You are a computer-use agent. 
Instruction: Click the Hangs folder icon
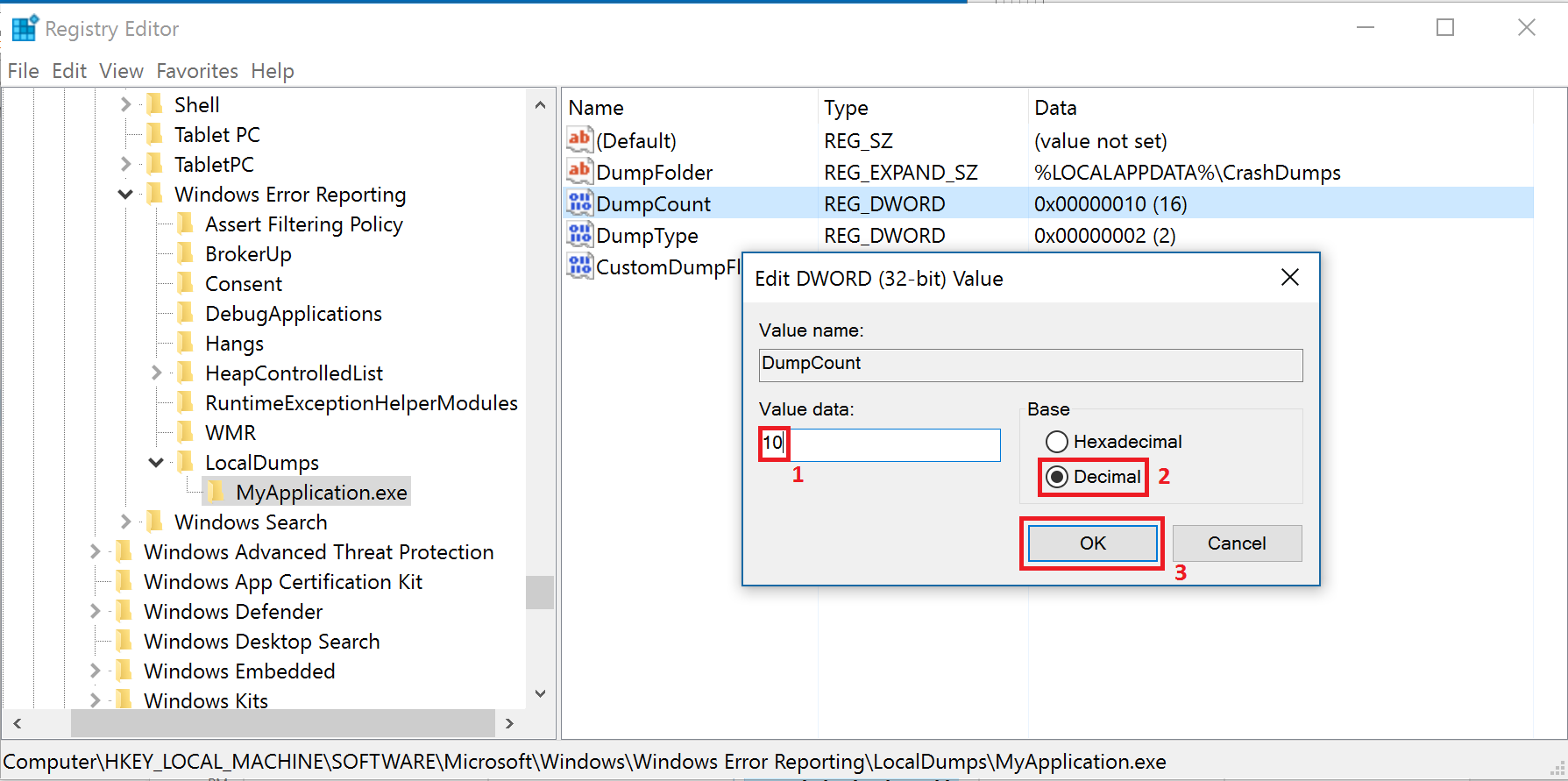(x=186, y=343)
